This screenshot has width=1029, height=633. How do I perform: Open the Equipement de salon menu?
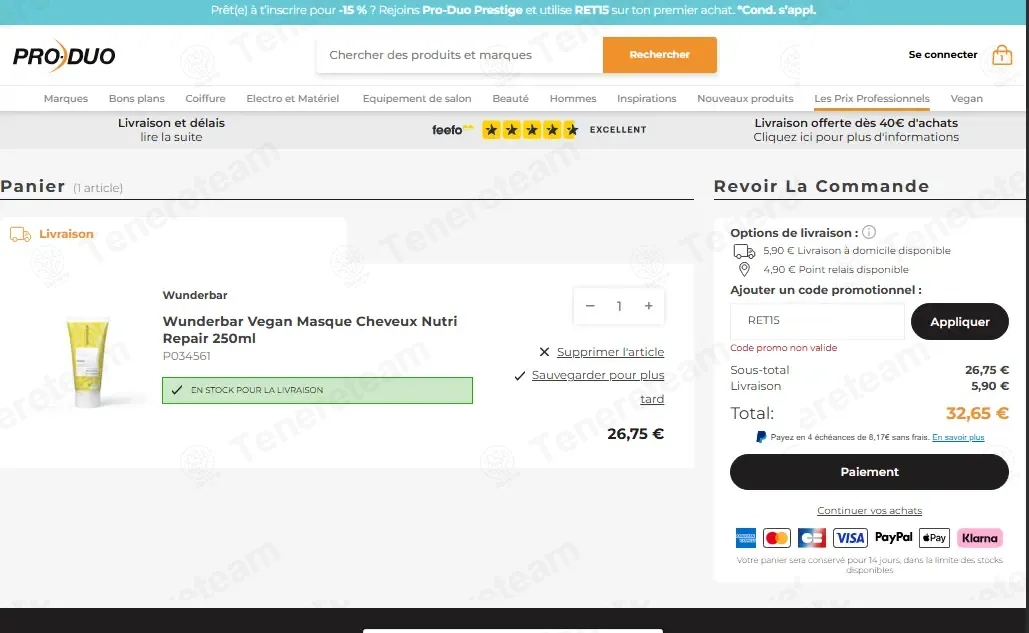point(417,98)
